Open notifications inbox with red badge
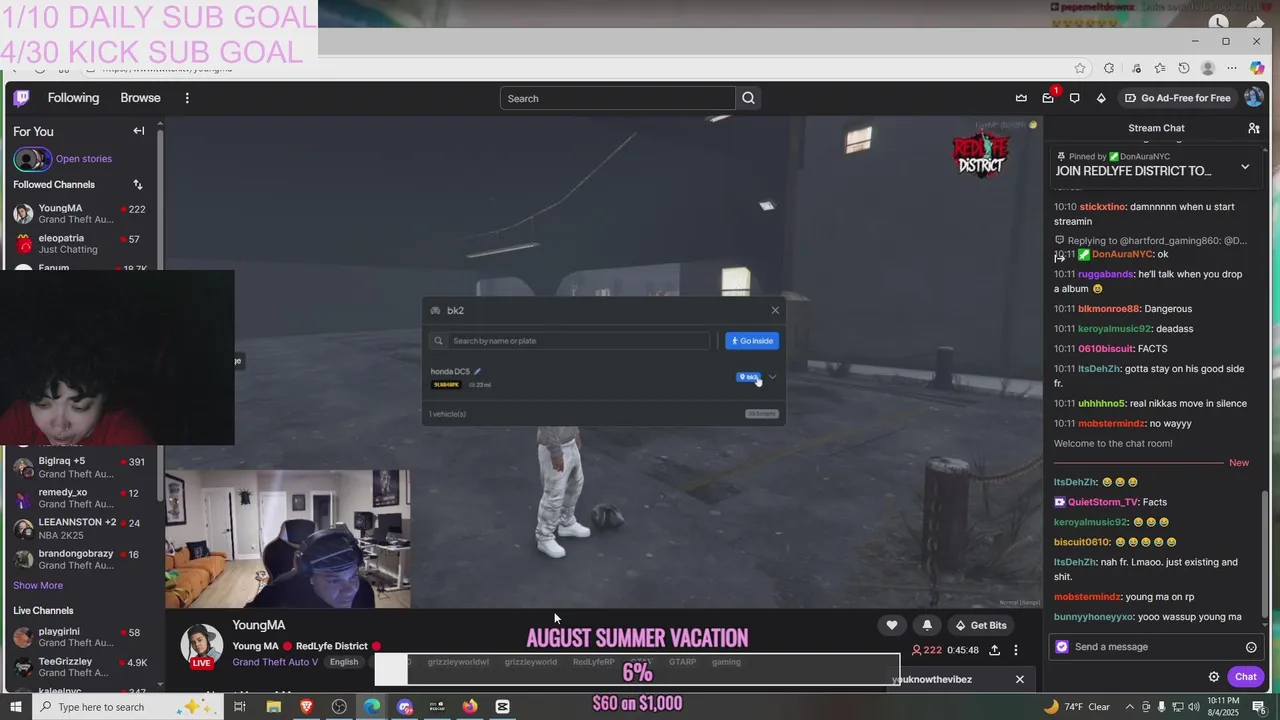The image size is (1280, 720). [x=1048, y=98]
